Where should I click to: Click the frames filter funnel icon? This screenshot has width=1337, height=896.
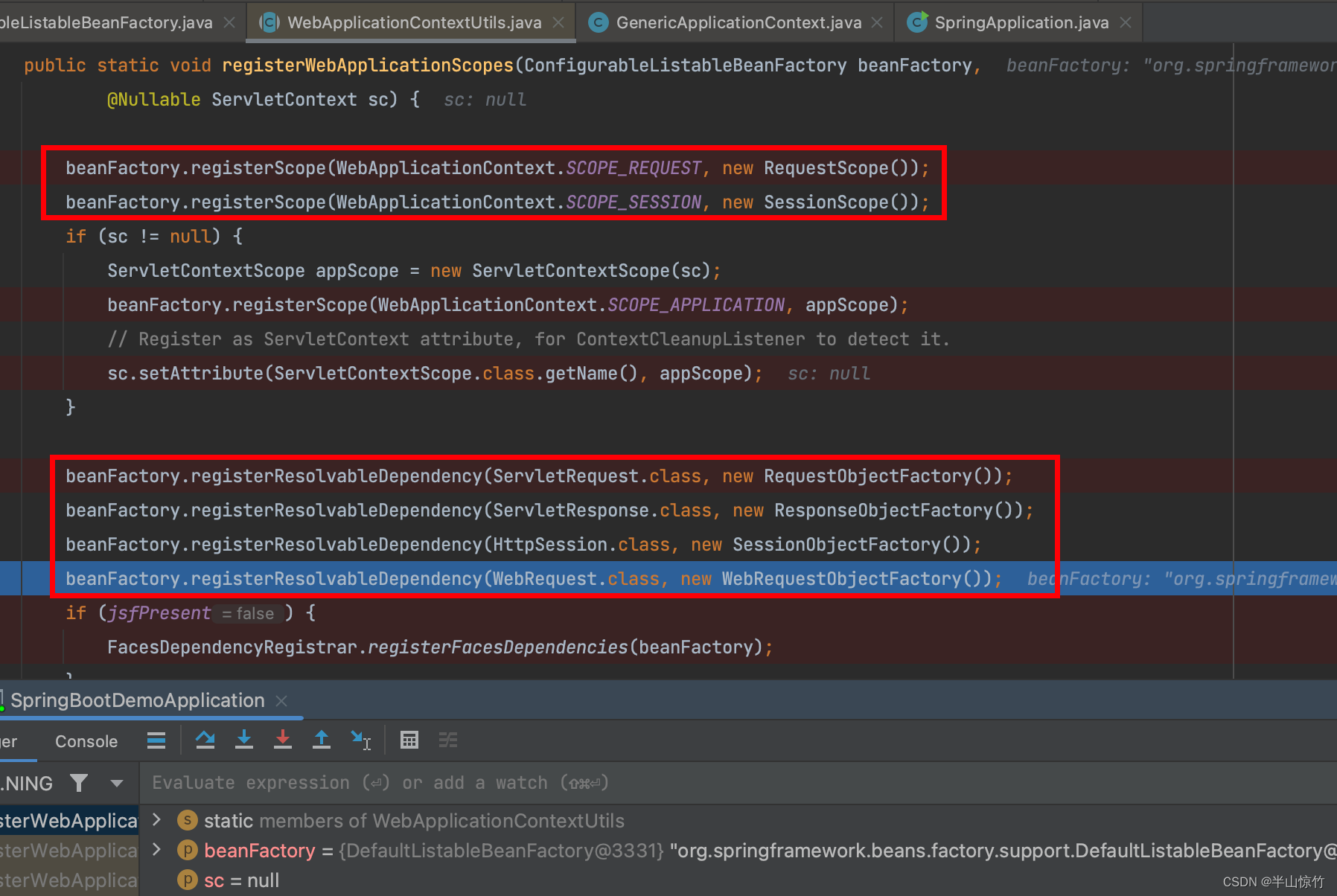pos(79,783)
